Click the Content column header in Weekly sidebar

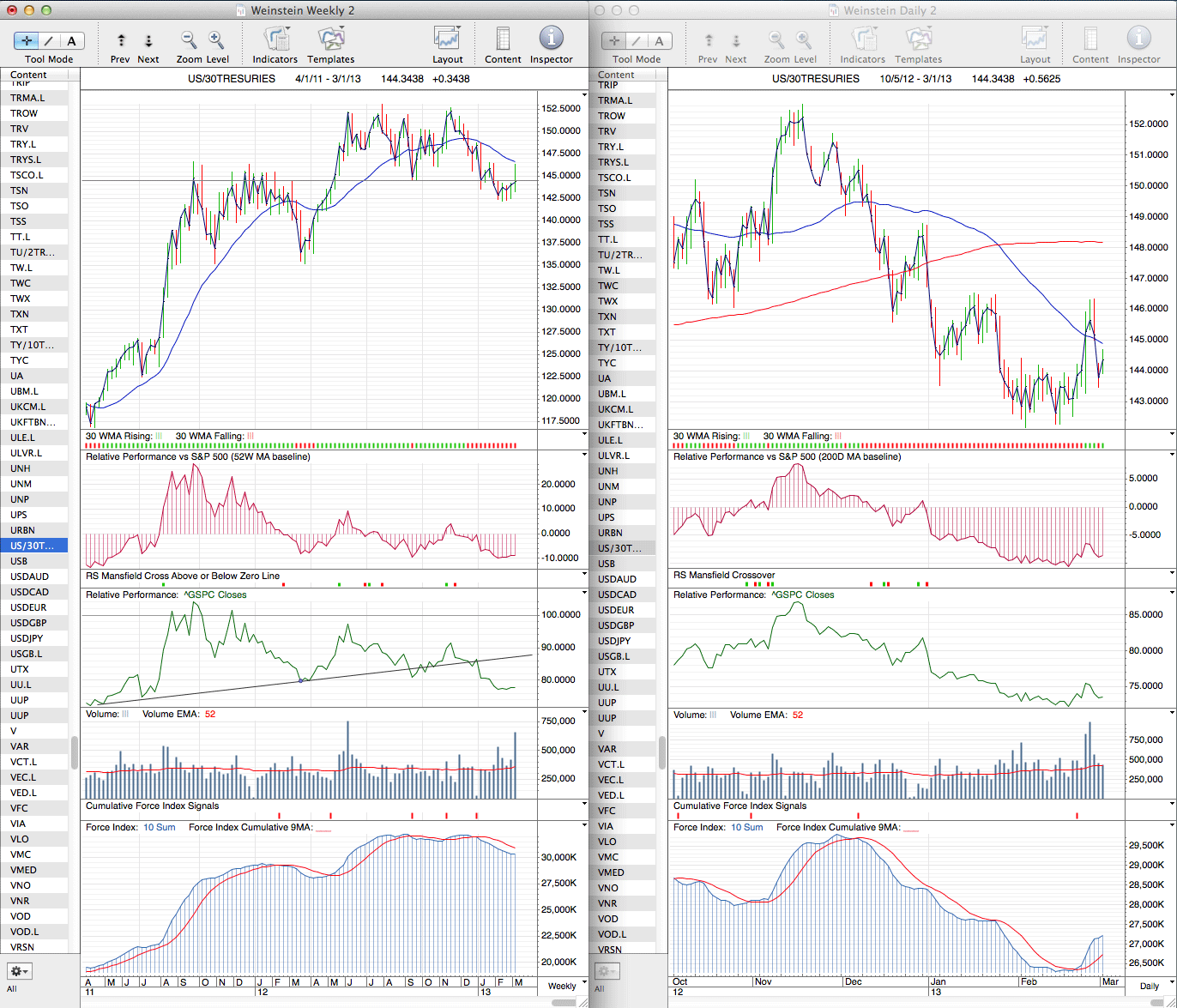[x=34, y=75]
